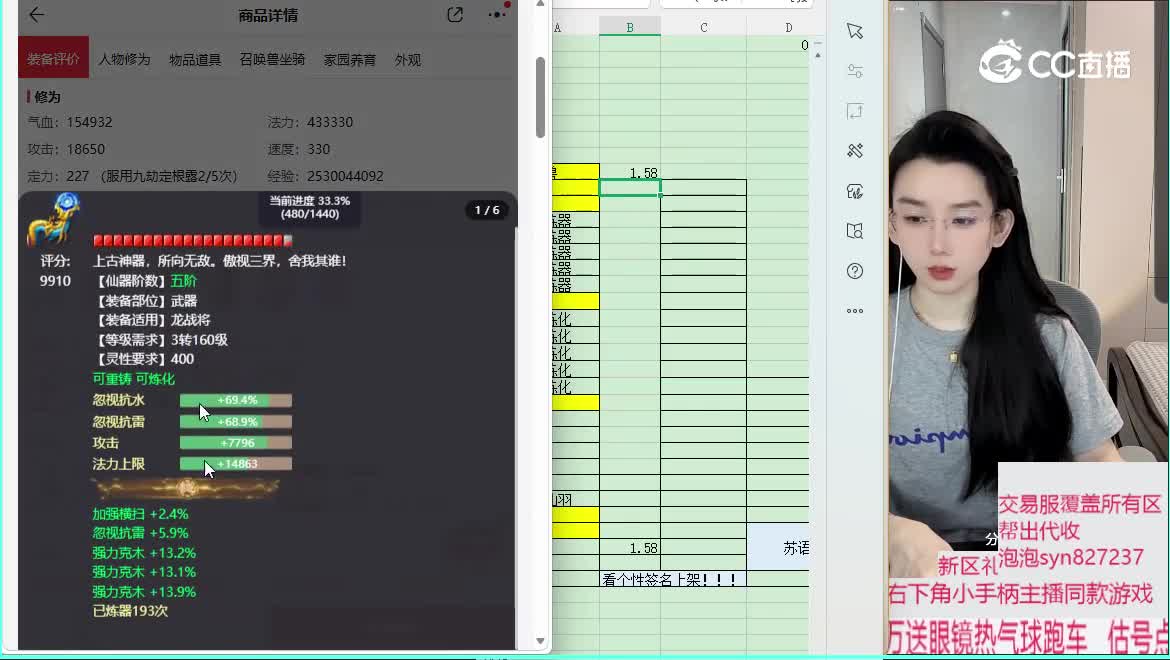Select the arrow cursor tool in sidebar
The height and width of the screenshot is (660, 1170).
[854, 31]
